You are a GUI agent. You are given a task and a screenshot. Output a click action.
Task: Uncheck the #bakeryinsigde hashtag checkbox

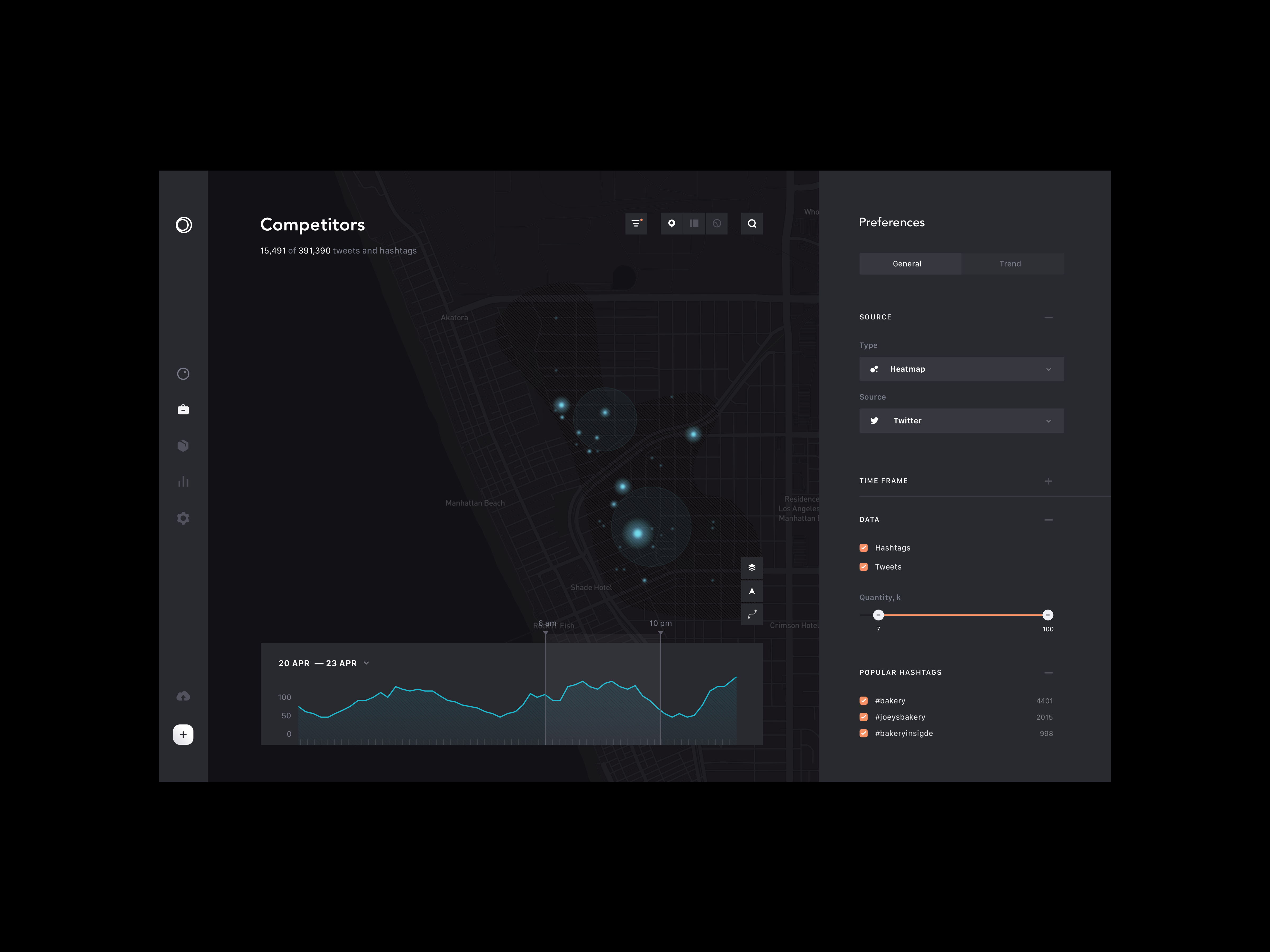pos(864,733)
